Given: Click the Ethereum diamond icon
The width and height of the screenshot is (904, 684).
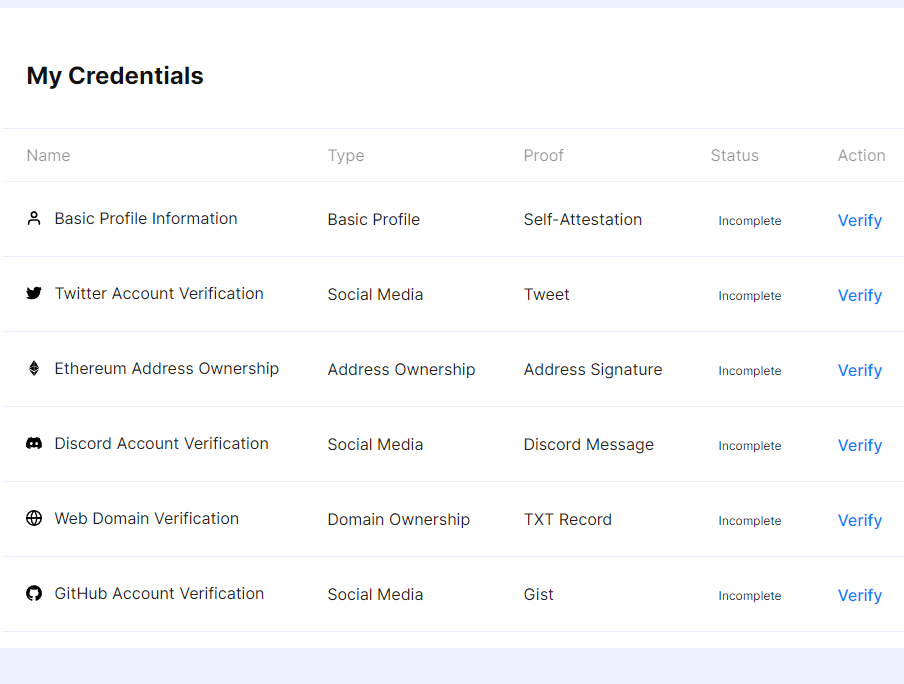Looking at the screenshot, I should pyautogui.click(x=34, y=368).
